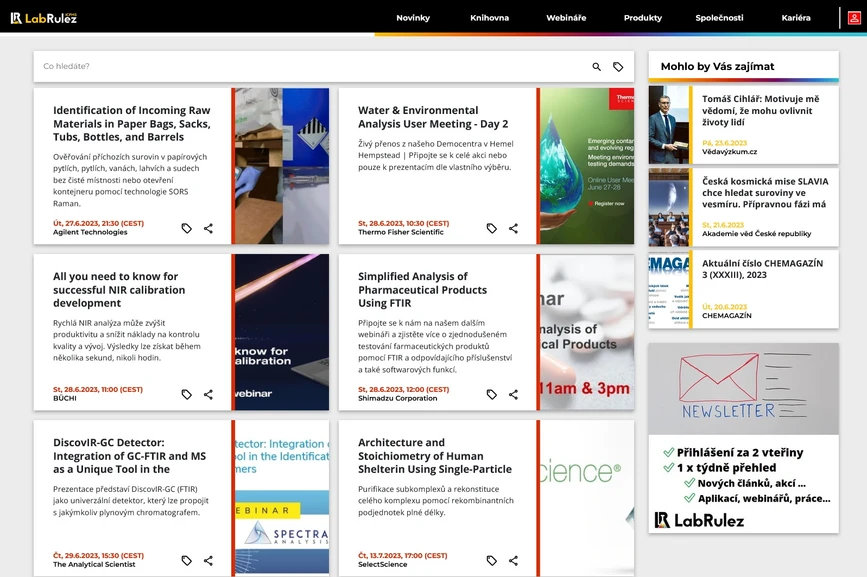Click date 'Út, 27.6.2023, 21:30 (CEST)'

pos(98,223)
